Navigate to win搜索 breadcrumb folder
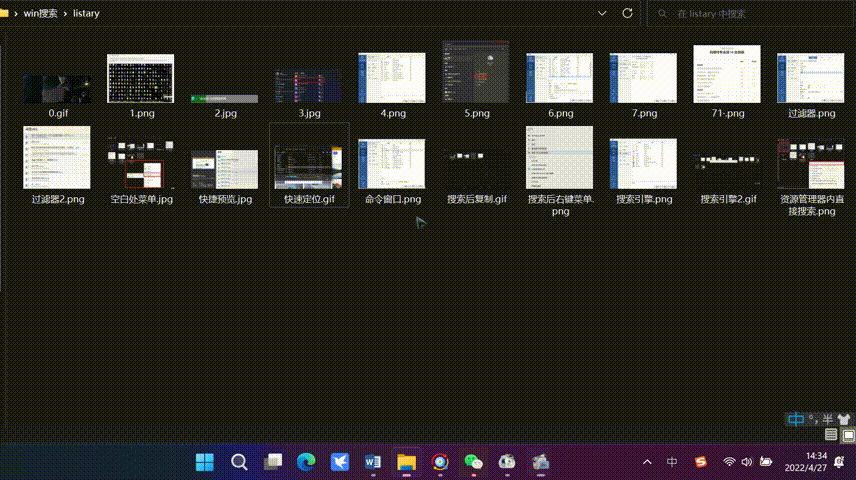Viewport: 856px width, 480px height. 40,14
